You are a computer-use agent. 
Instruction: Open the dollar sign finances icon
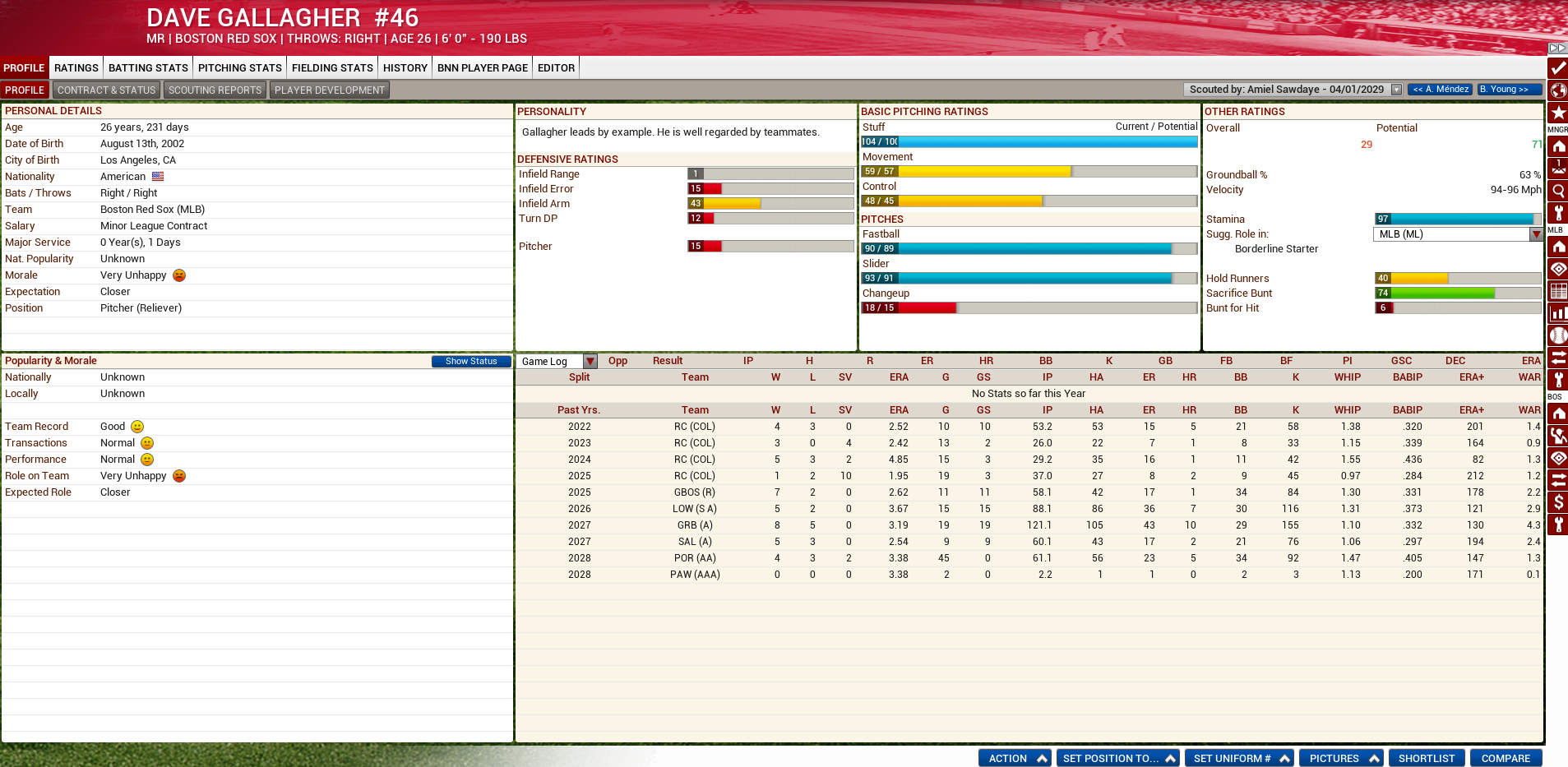[x=1557, y=502]
